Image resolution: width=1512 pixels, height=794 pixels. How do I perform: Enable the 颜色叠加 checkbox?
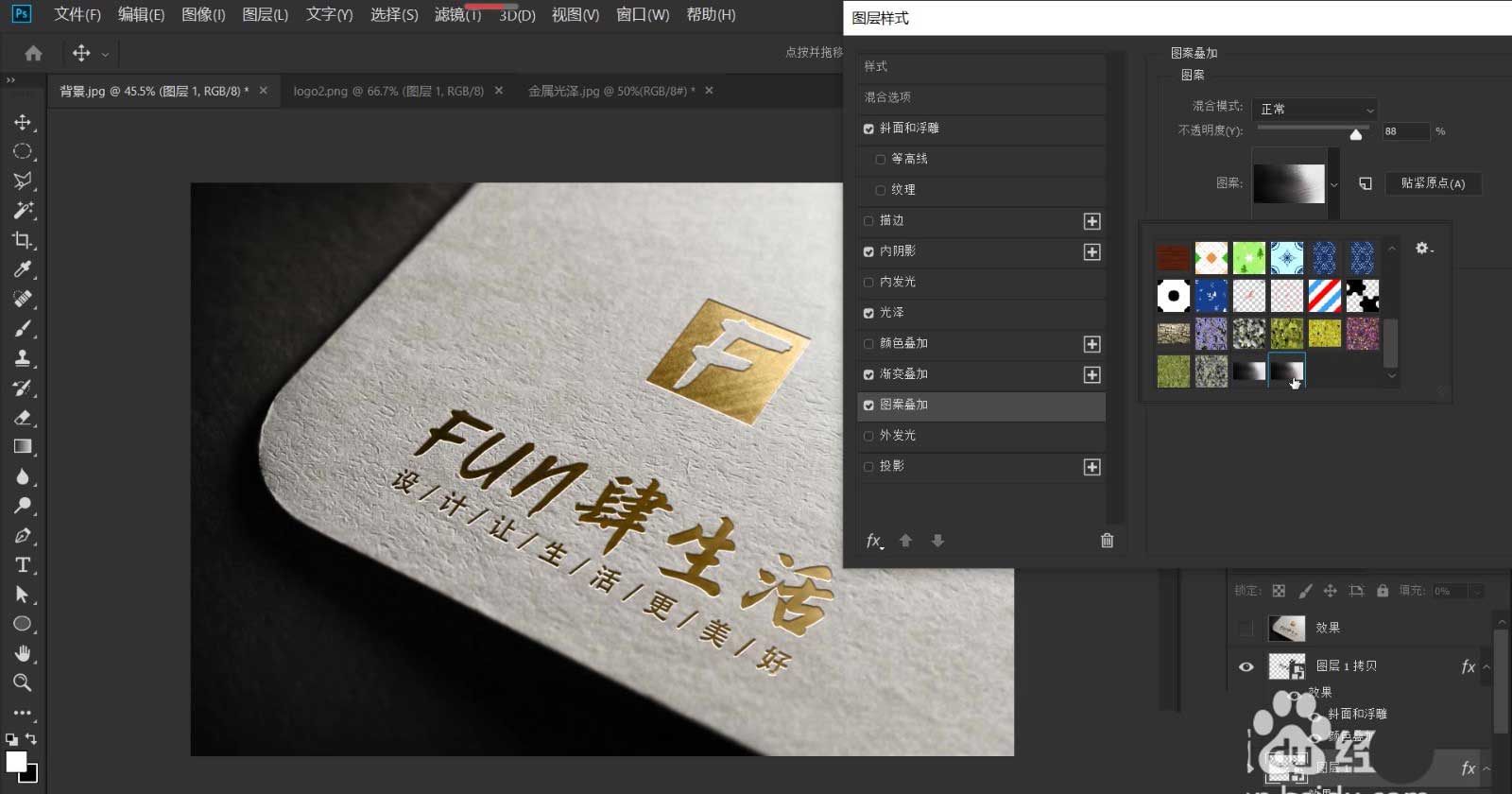[x=868, y=344]
